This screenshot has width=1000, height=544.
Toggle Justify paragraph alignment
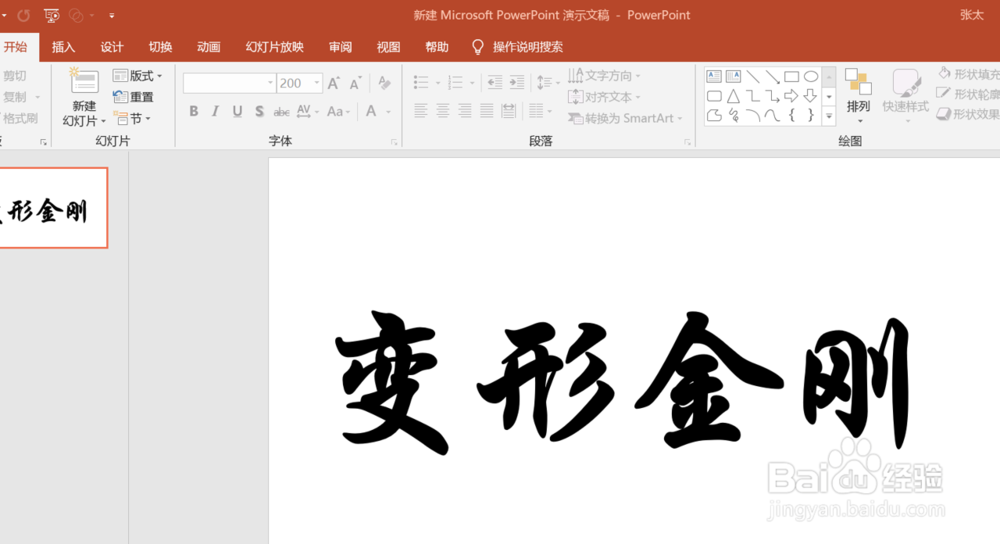[487, 111]
